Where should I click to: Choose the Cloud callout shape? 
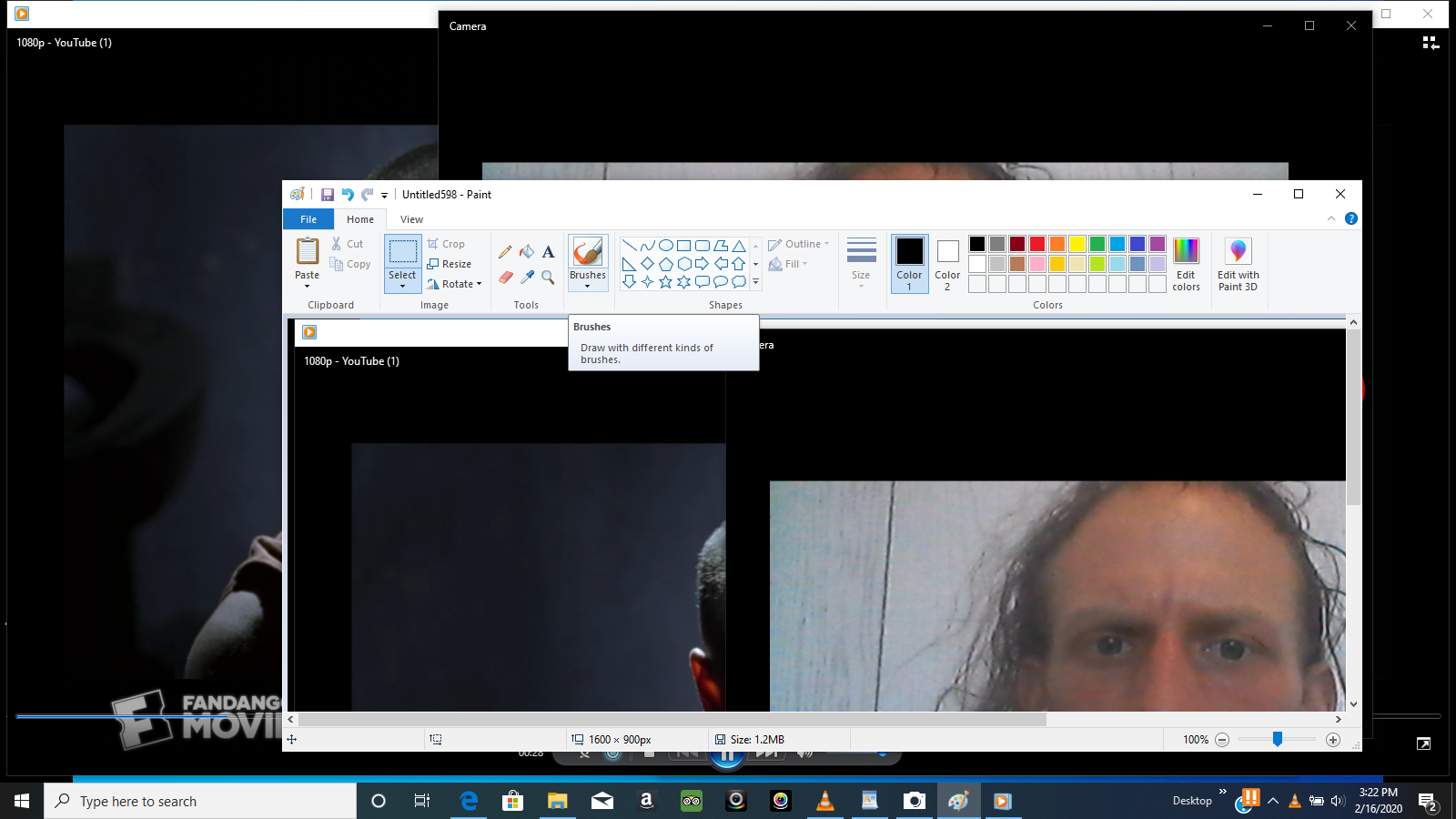pos(739,282)
